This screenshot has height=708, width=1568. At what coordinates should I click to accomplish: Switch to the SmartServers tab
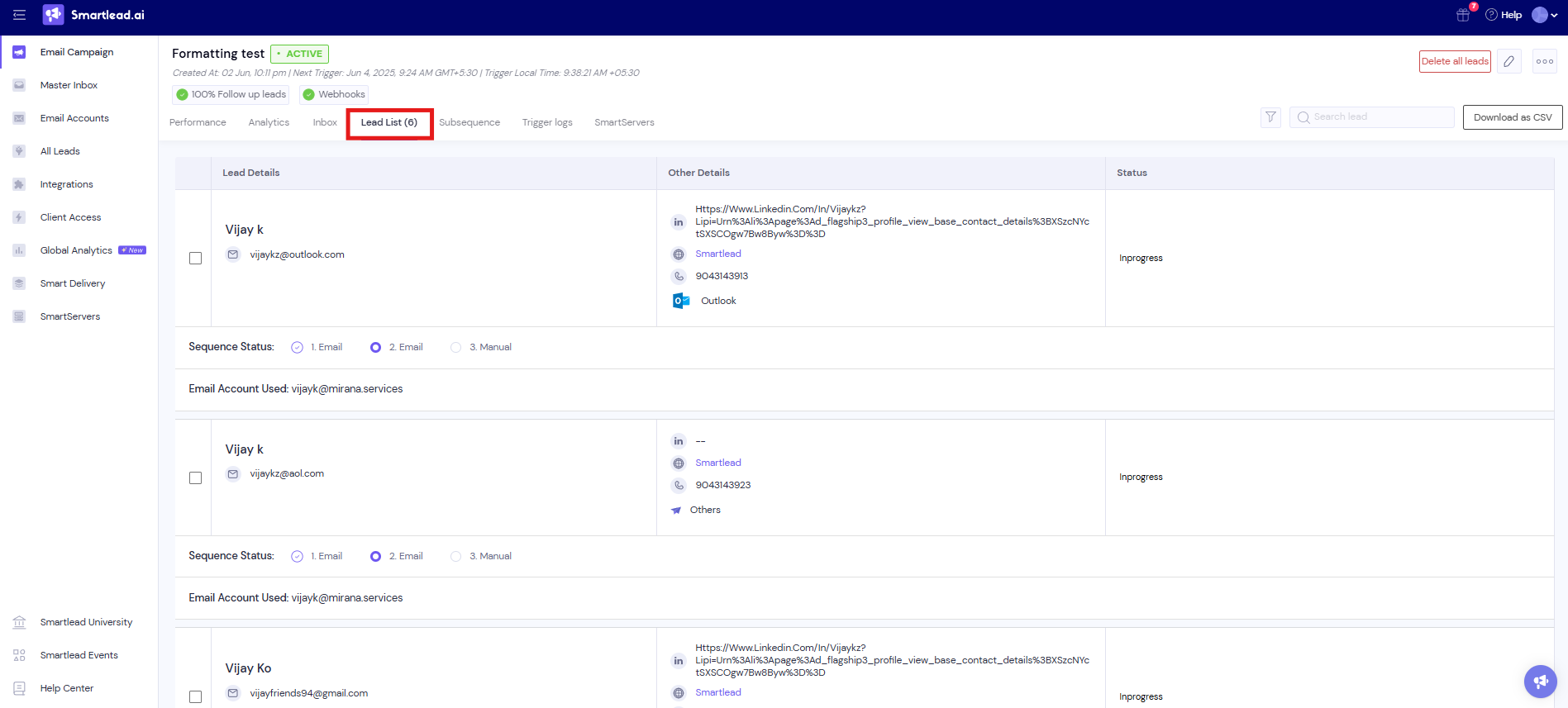(x=624, y=122)
